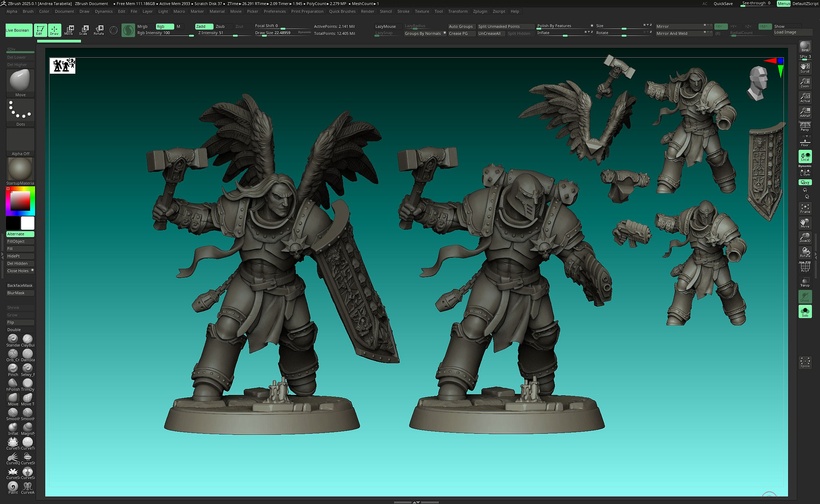
Task: Open the Material menu
Action: click(x=217, y=12)
